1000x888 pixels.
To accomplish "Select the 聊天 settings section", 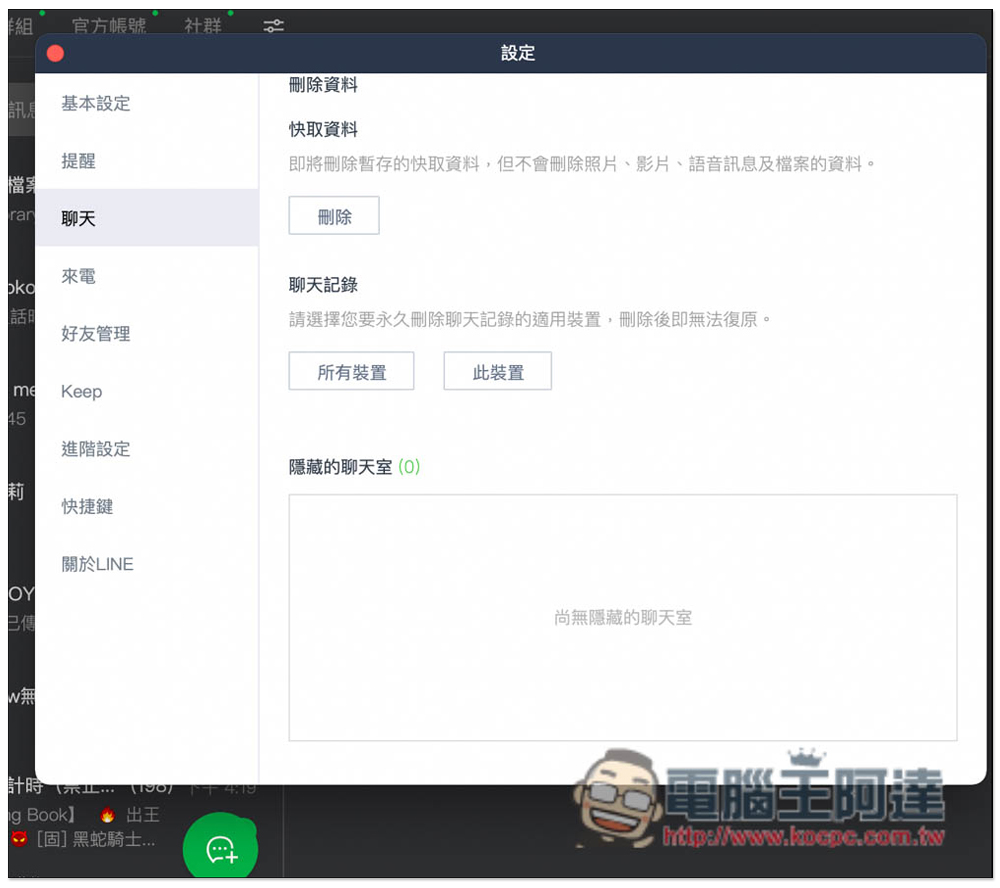I will (x=79, y=219).
